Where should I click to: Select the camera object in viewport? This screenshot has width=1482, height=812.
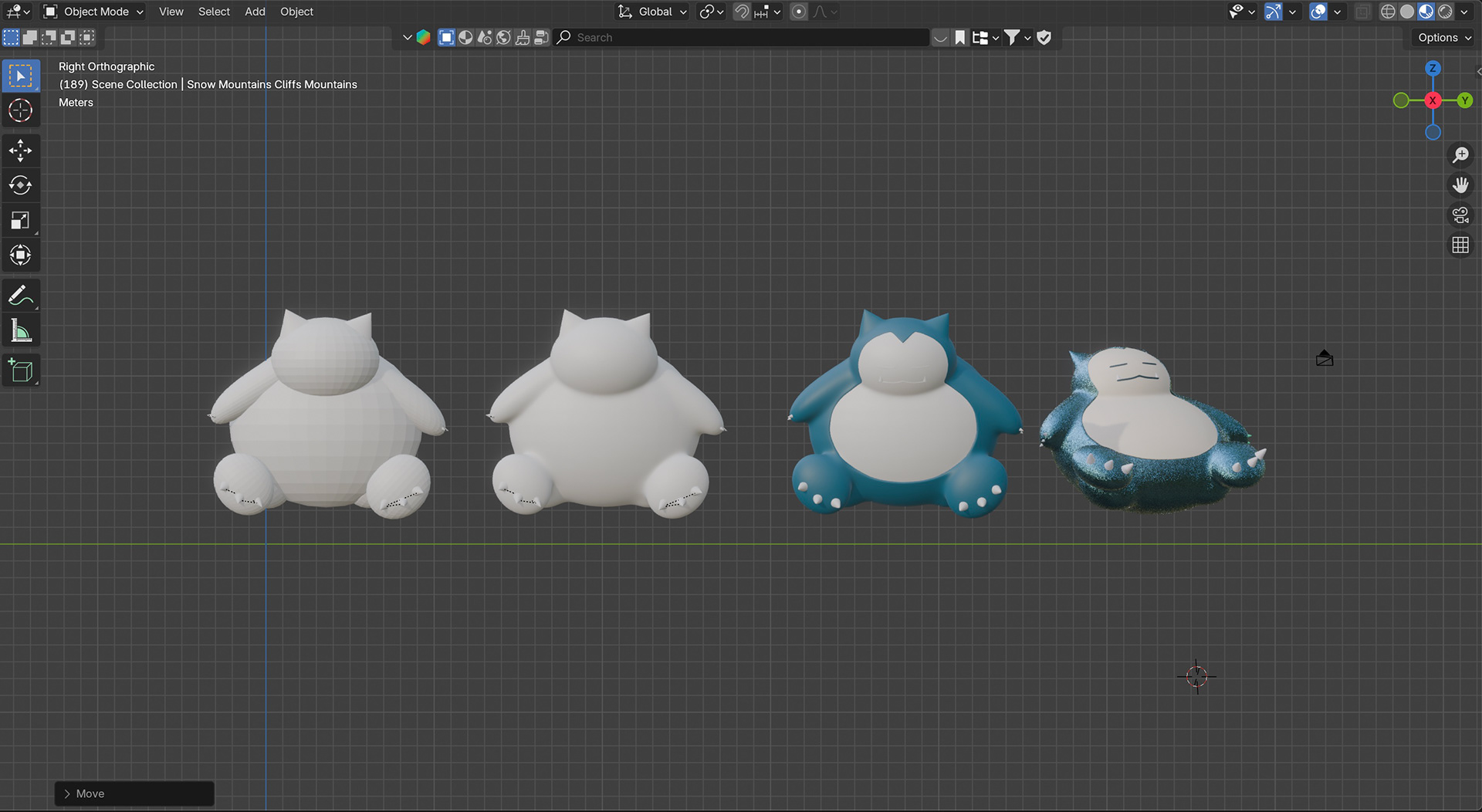1325,358
